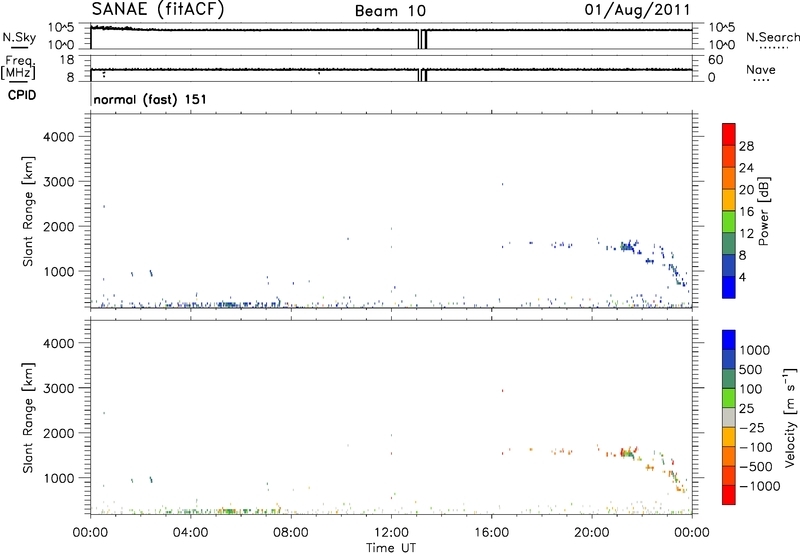This screenshot has height=554, width=800.
Task: Click the 4 tick on Power colorbar
Action: [743, 277]
